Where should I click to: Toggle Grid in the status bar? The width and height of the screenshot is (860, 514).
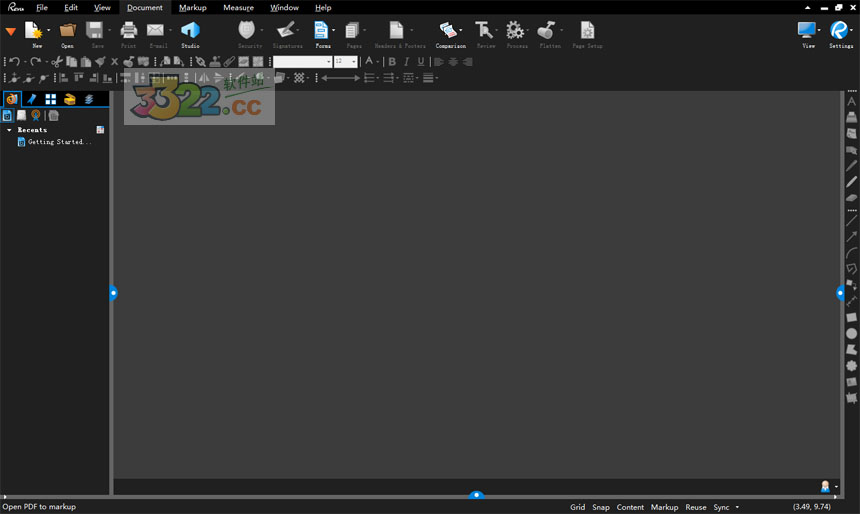[x=578, y=507]
